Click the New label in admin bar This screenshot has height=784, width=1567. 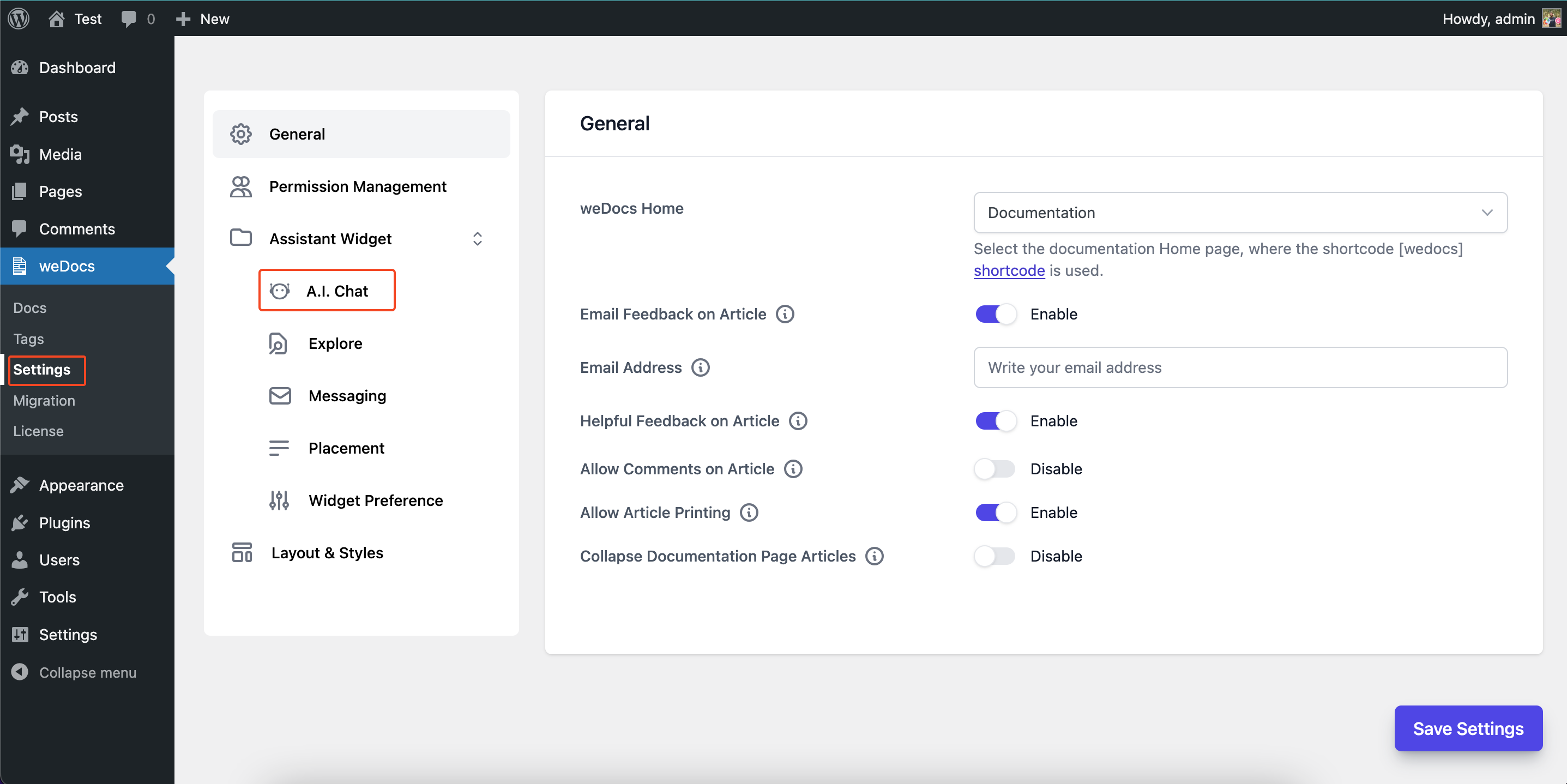point(215,19)
